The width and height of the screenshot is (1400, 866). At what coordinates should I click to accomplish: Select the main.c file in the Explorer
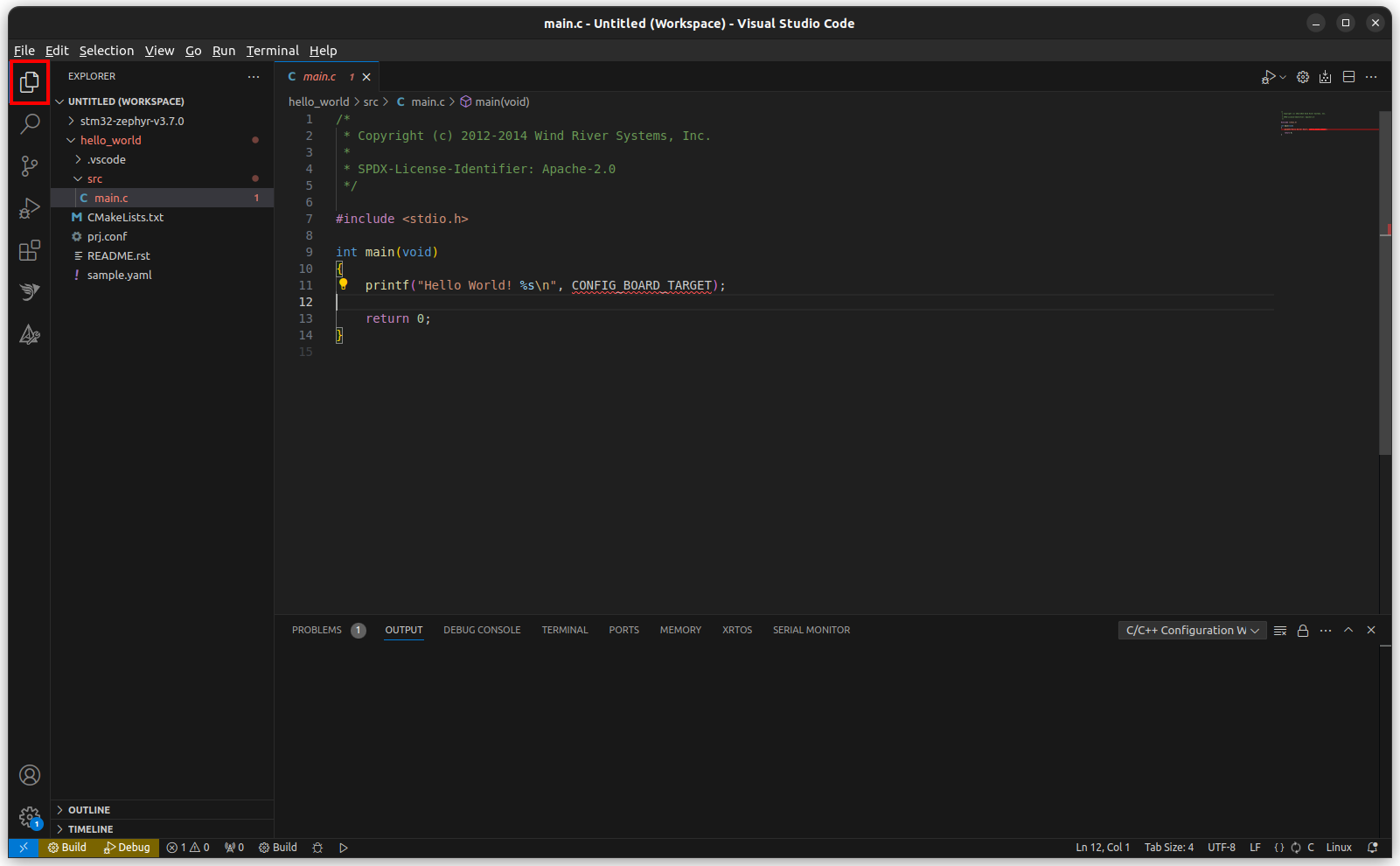coord(111,198)
